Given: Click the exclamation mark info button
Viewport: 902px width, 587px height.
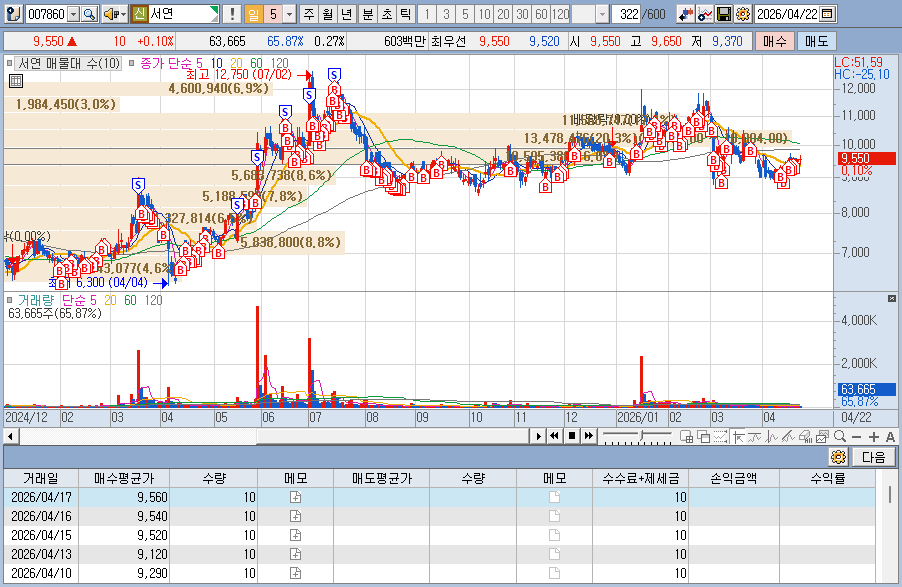Looking at the screenshot, I should [232, 14].
